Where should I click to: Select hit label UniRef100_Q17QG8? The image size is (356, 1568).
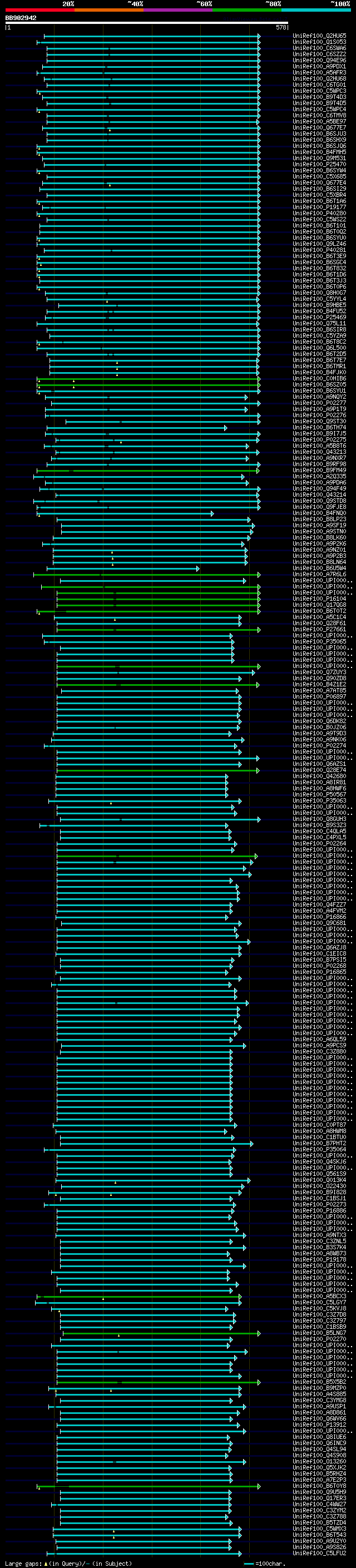(x=319, y=605)
